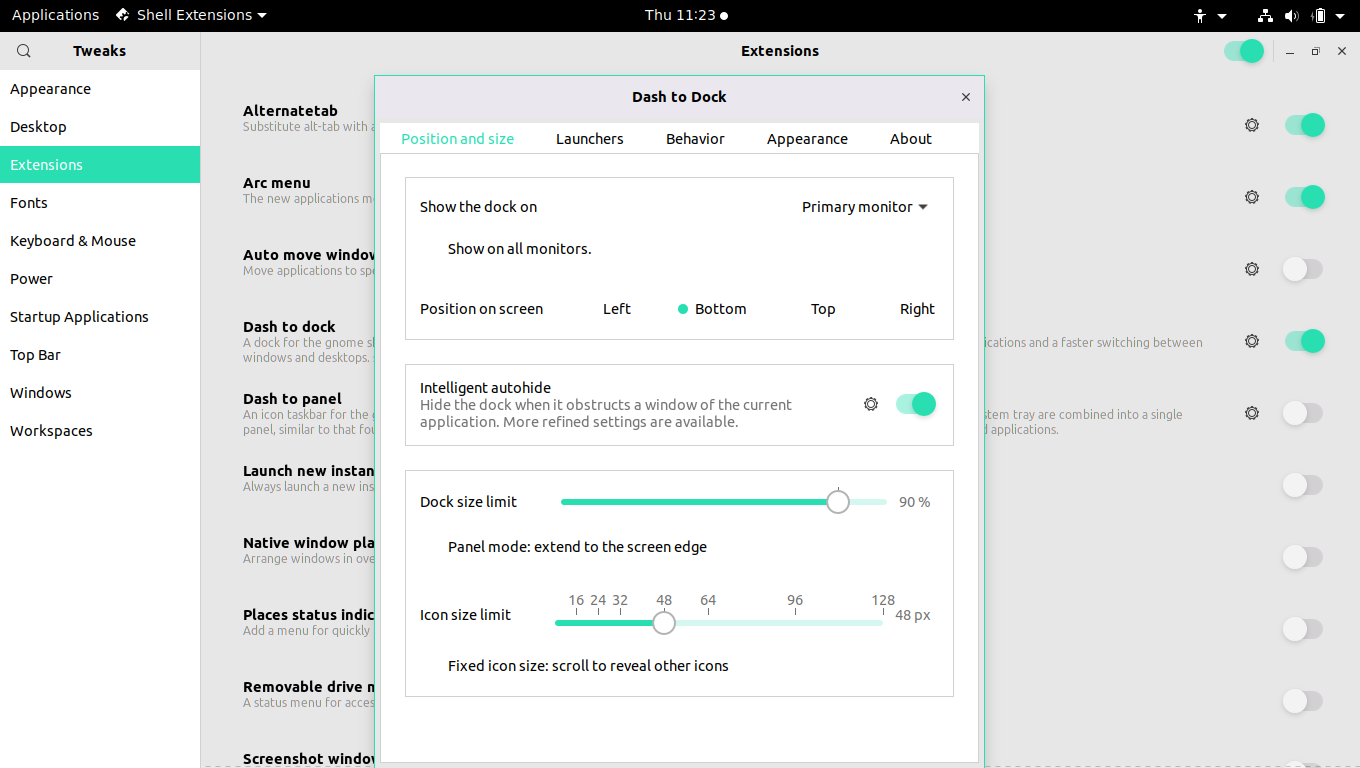Expand the Primary monitor dropdown
Viewport: 1360px width, 768px height.
(865, 207)
